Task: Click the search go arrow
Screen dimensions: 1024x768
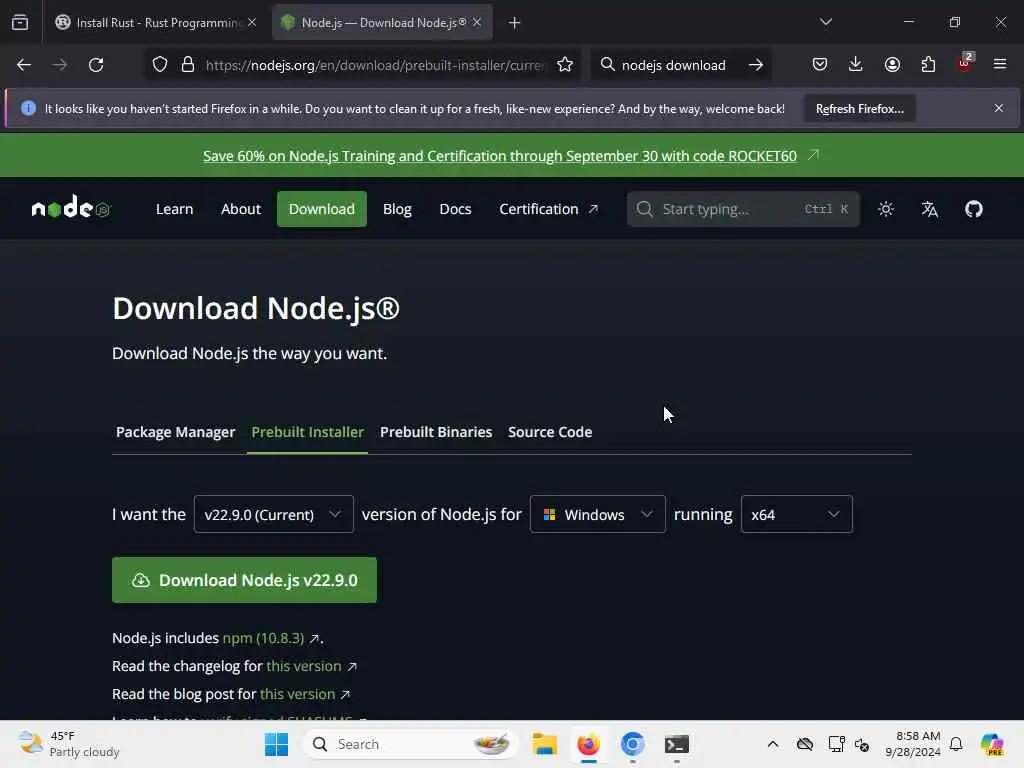Action: (x=756, y=65)
